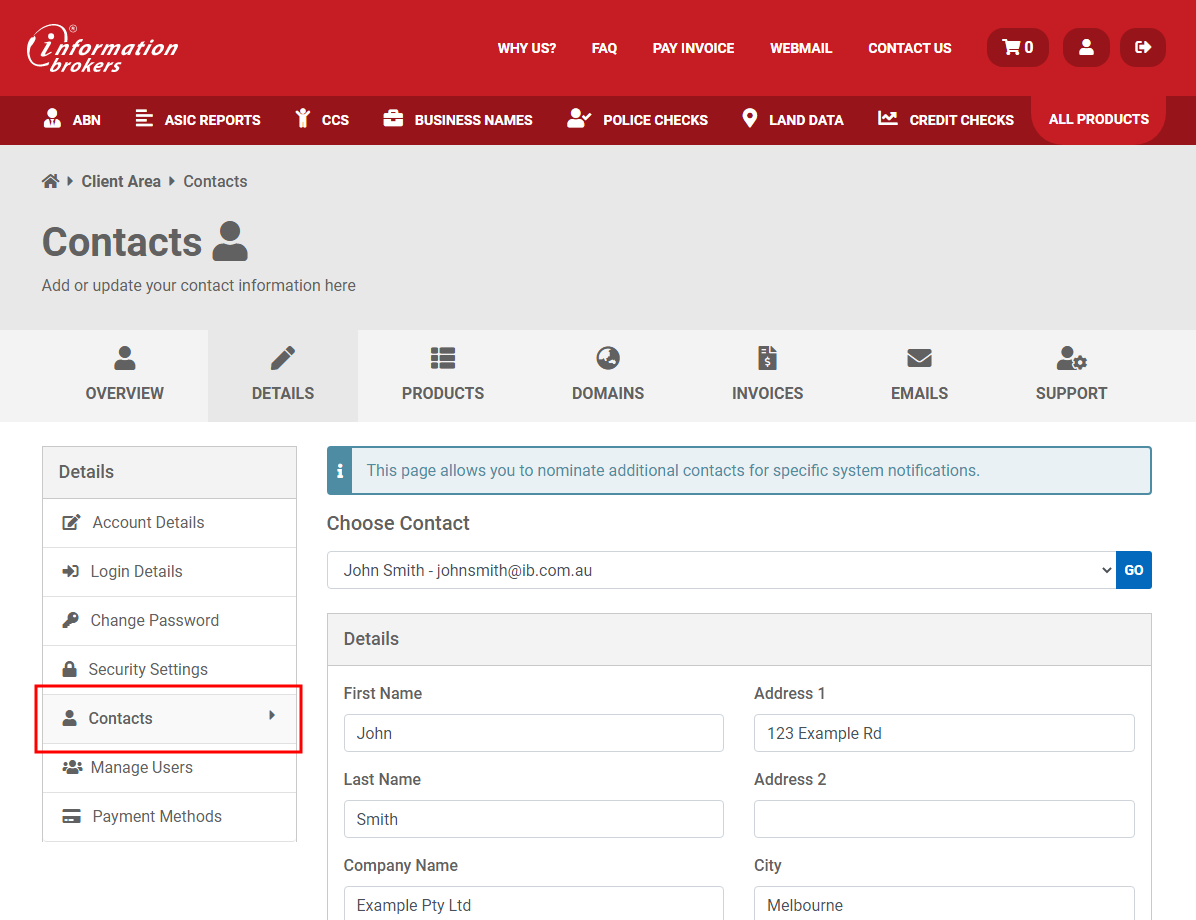Screen dimensions: 1196x920
Task: Switch to the Invoices tab
Action: [767, 375]
